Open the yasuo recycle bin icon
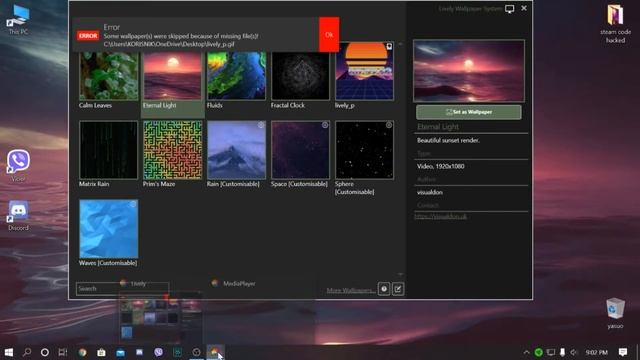This screenshot has height=360, width=640. point(615,313)
